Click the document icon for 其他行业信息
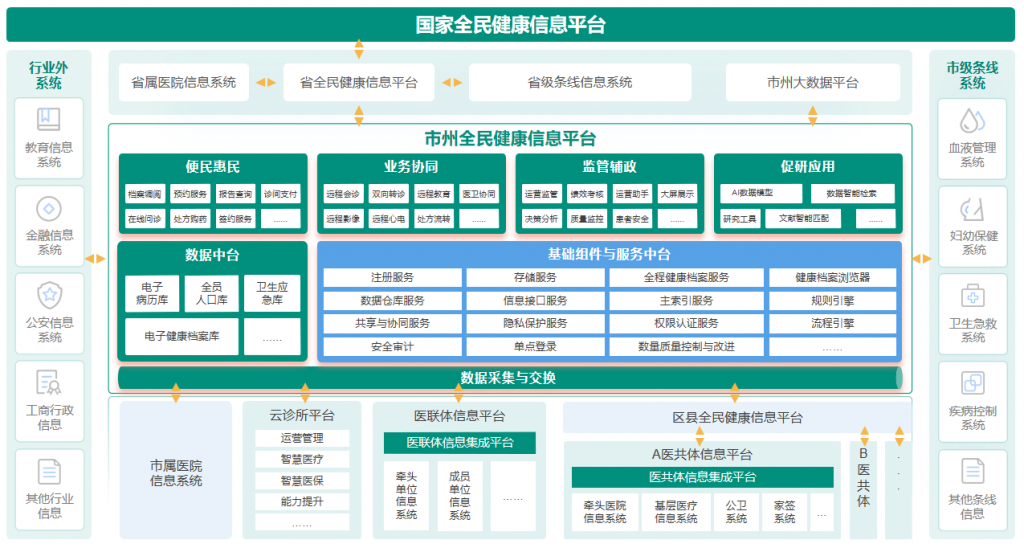 (49, 471)
